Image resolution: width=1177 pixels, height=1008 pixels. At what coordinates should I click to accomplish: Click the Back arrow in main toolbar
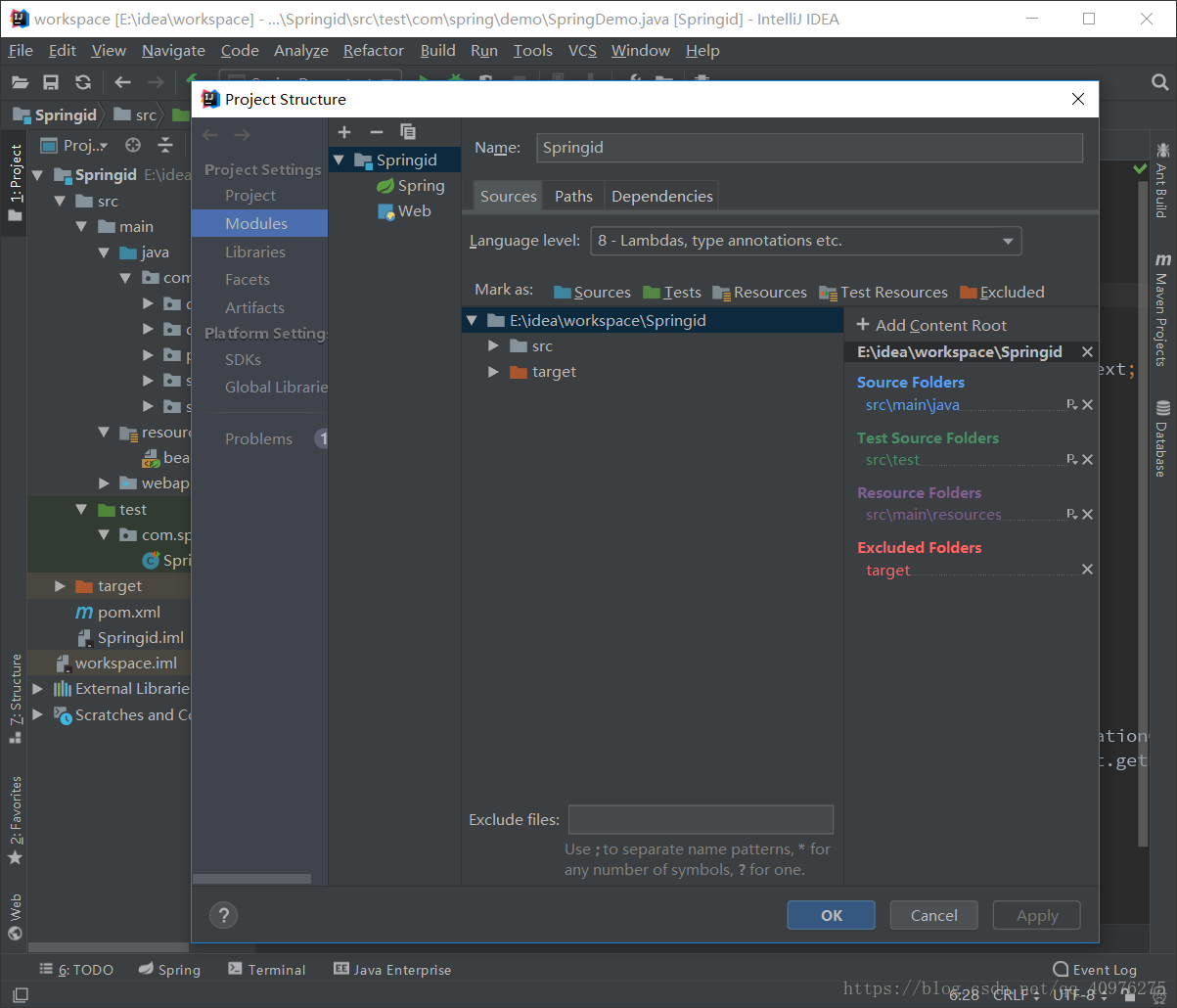point(122,82)
